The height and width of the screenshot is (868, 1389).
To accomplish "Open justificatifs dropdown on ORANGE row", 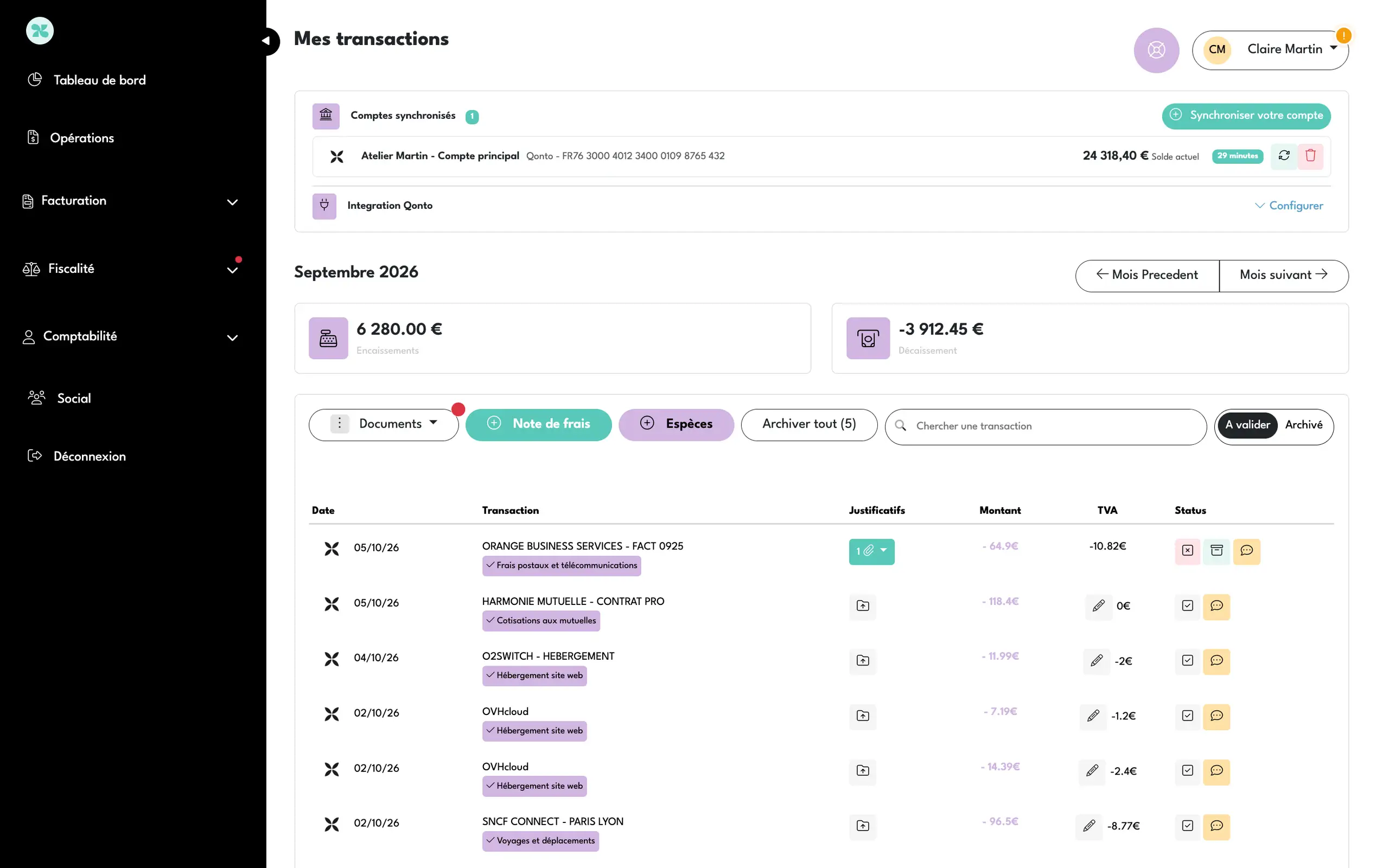I will (871, 551).
